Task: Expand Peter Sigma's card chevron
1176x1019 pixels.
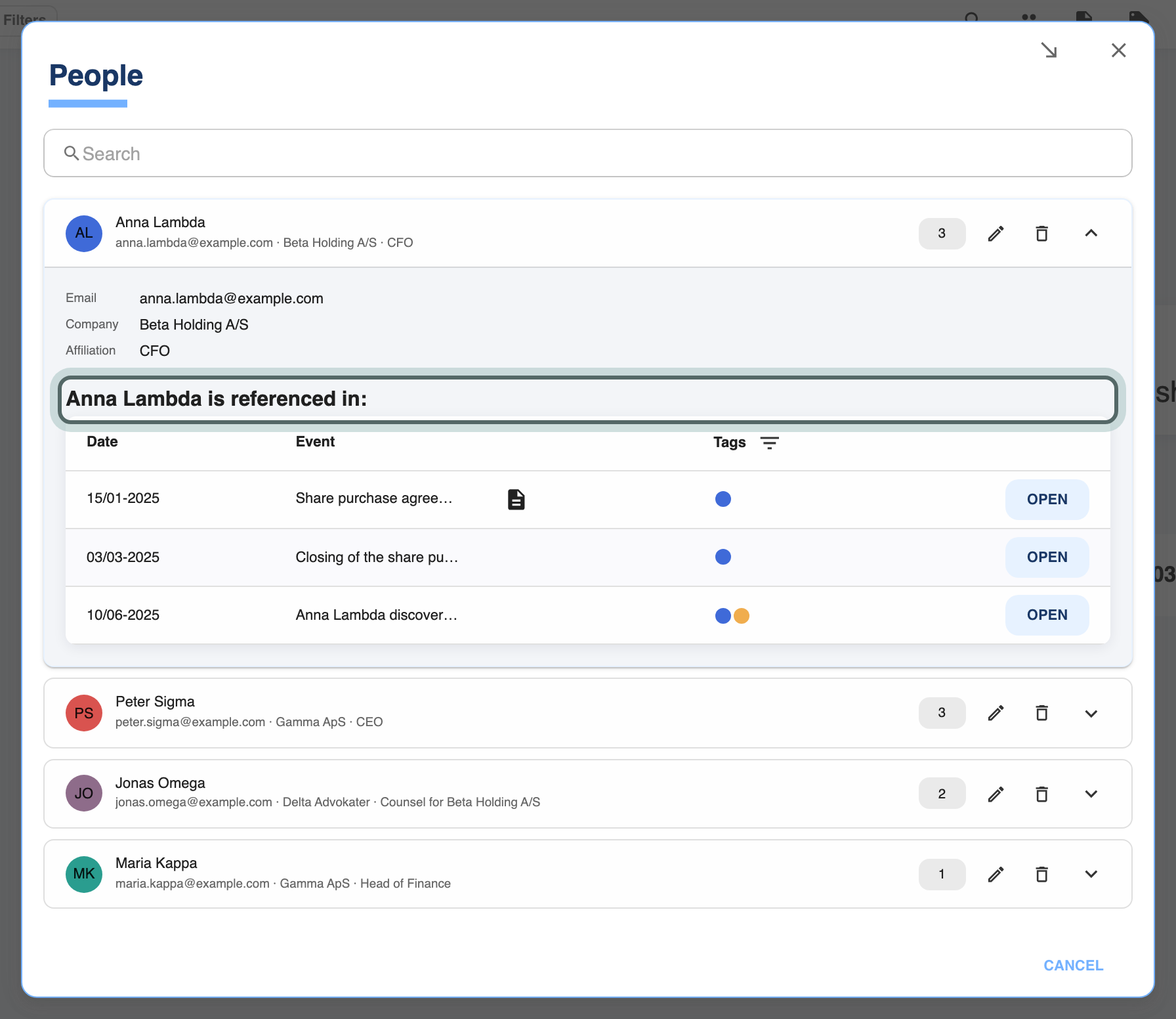Action: click(1091, 714)
